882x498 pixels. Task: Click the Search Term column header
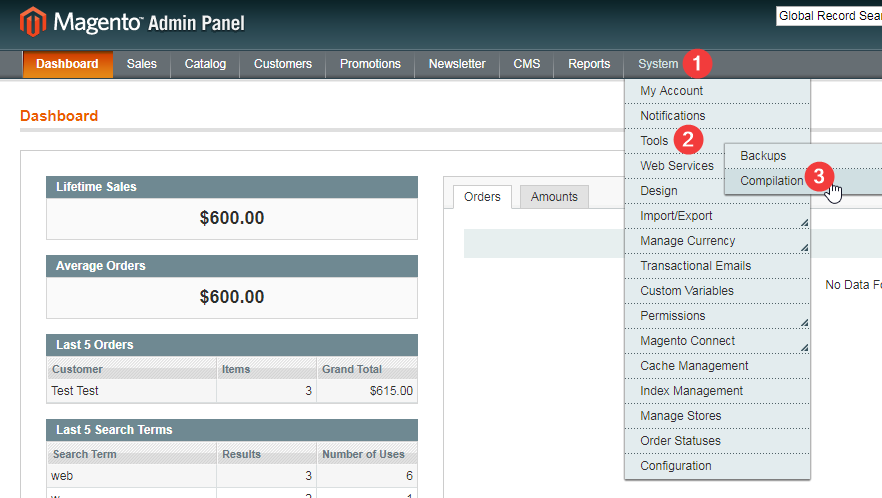[132, 454]
